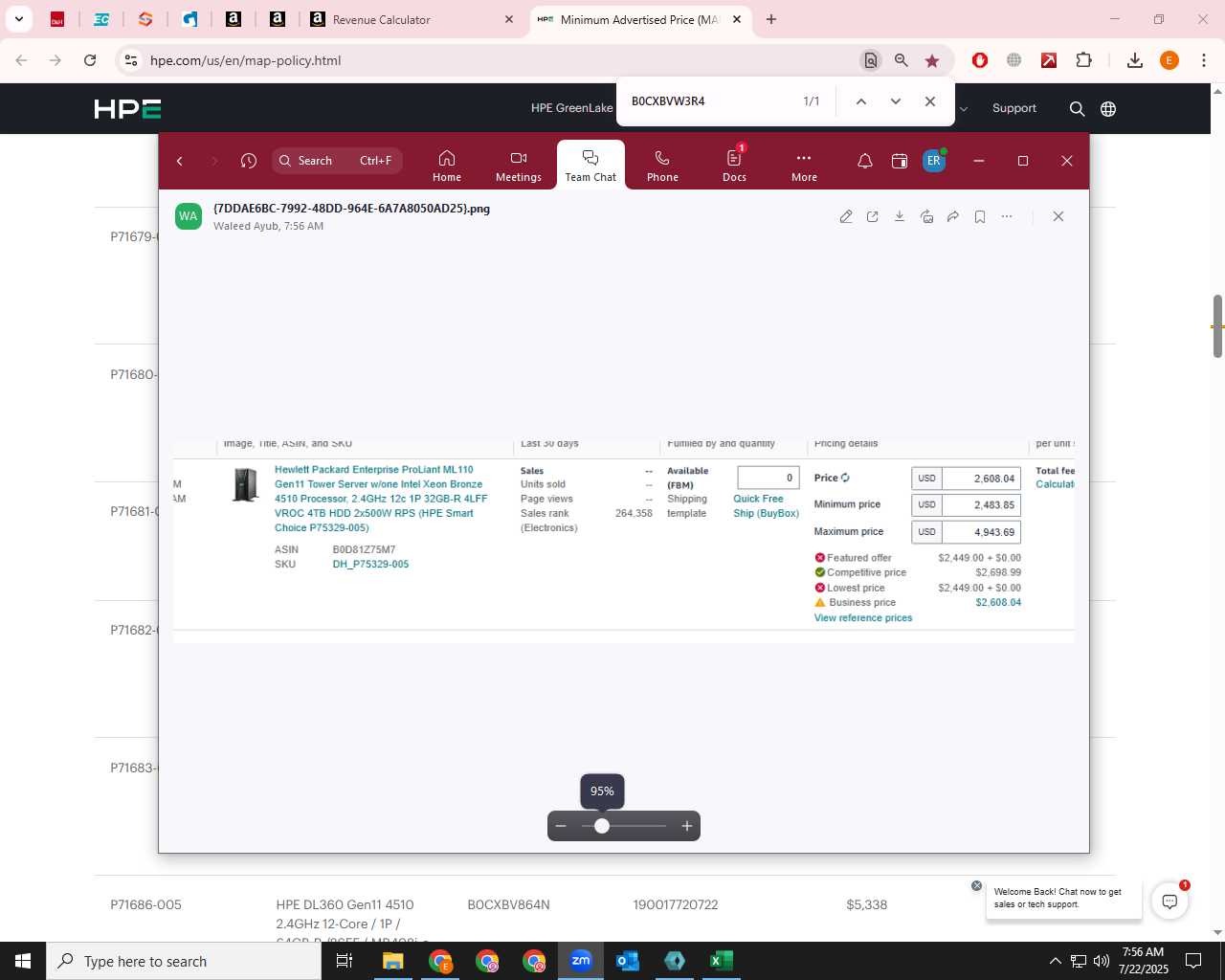The image size is (1225, 980).
Task: Click the copy image icon in viewer toolbar
Action: coord(926,216)
